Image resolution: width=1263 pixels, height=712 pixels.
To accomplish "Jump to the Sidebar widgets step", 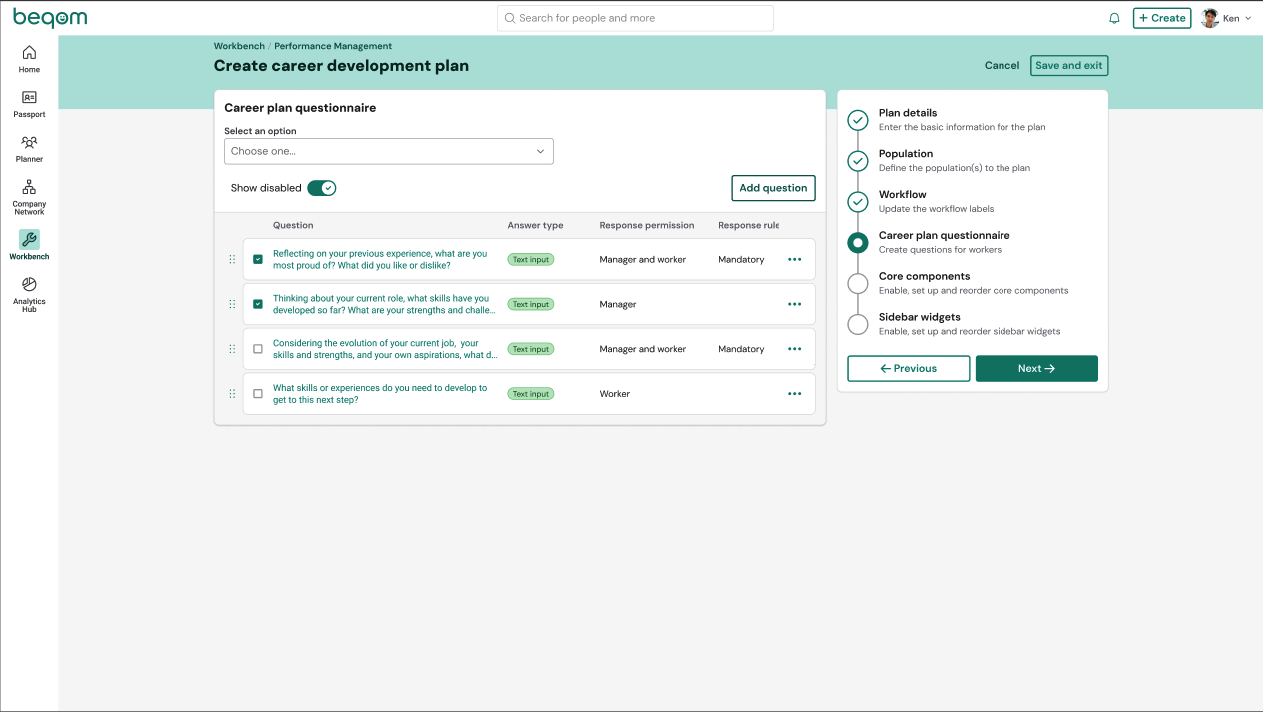I will click(x=919, y=317).
